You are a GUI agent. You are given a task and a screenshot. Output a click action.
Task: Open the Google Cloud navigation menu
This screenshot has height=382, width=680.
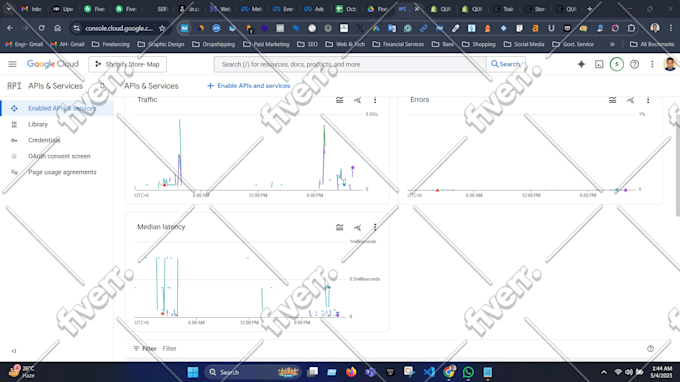[x=12, y=64]
